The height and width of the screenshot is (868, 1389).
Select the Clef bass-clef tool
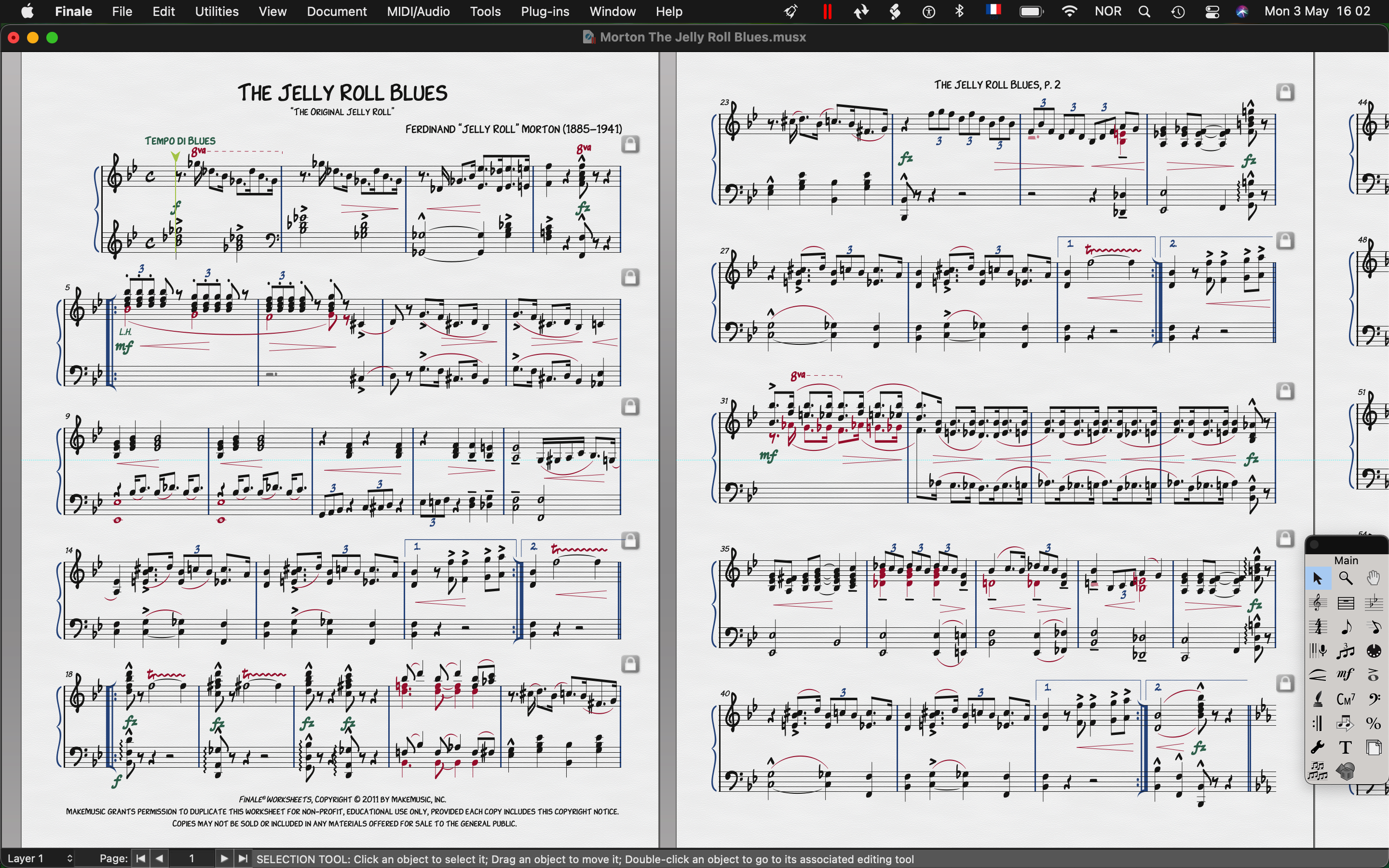click(x=1374, y=699)
